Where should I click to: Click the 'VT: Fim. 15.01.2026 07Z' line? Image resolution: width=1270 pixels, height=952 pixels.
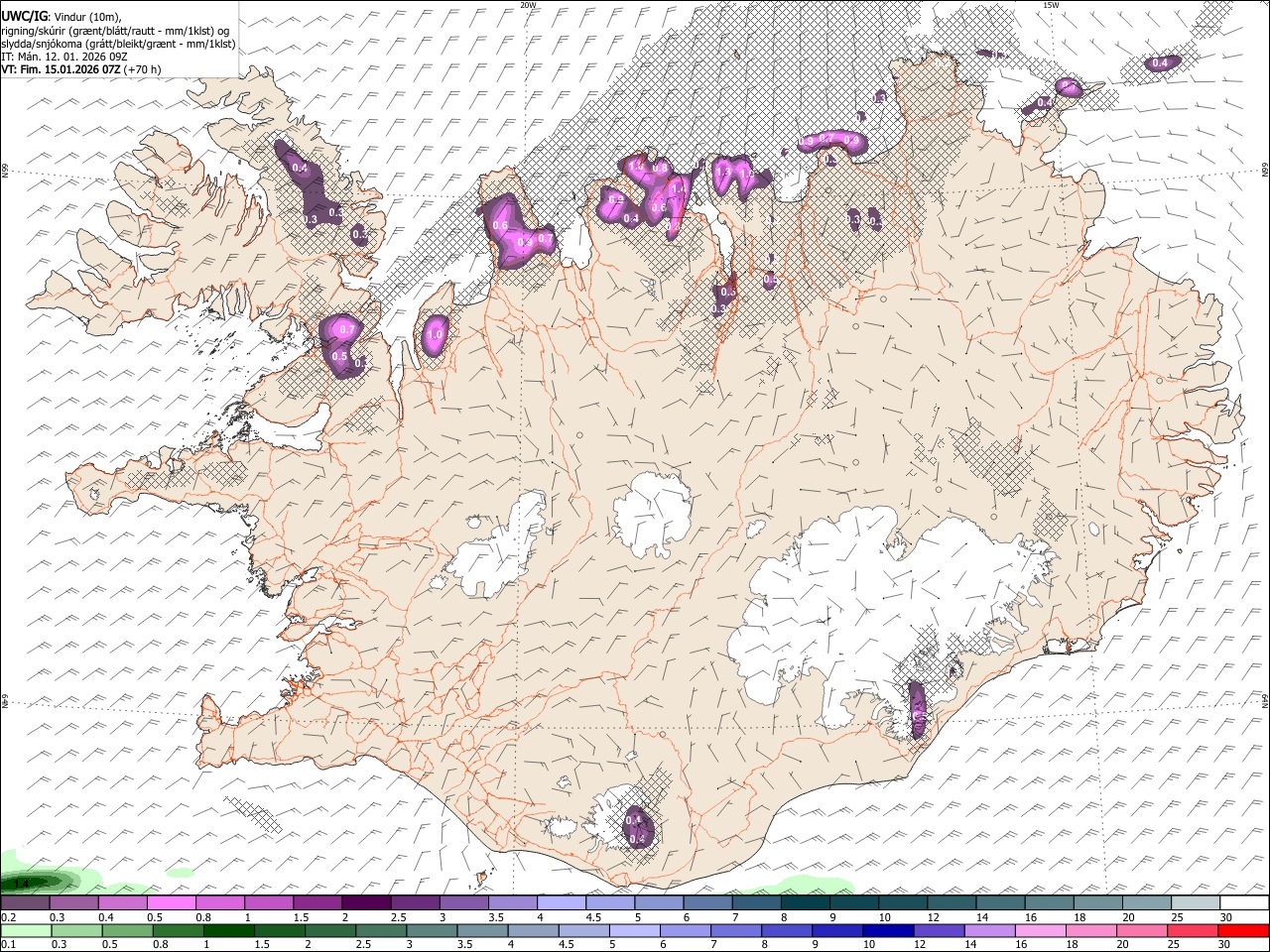tap(61, 69)
